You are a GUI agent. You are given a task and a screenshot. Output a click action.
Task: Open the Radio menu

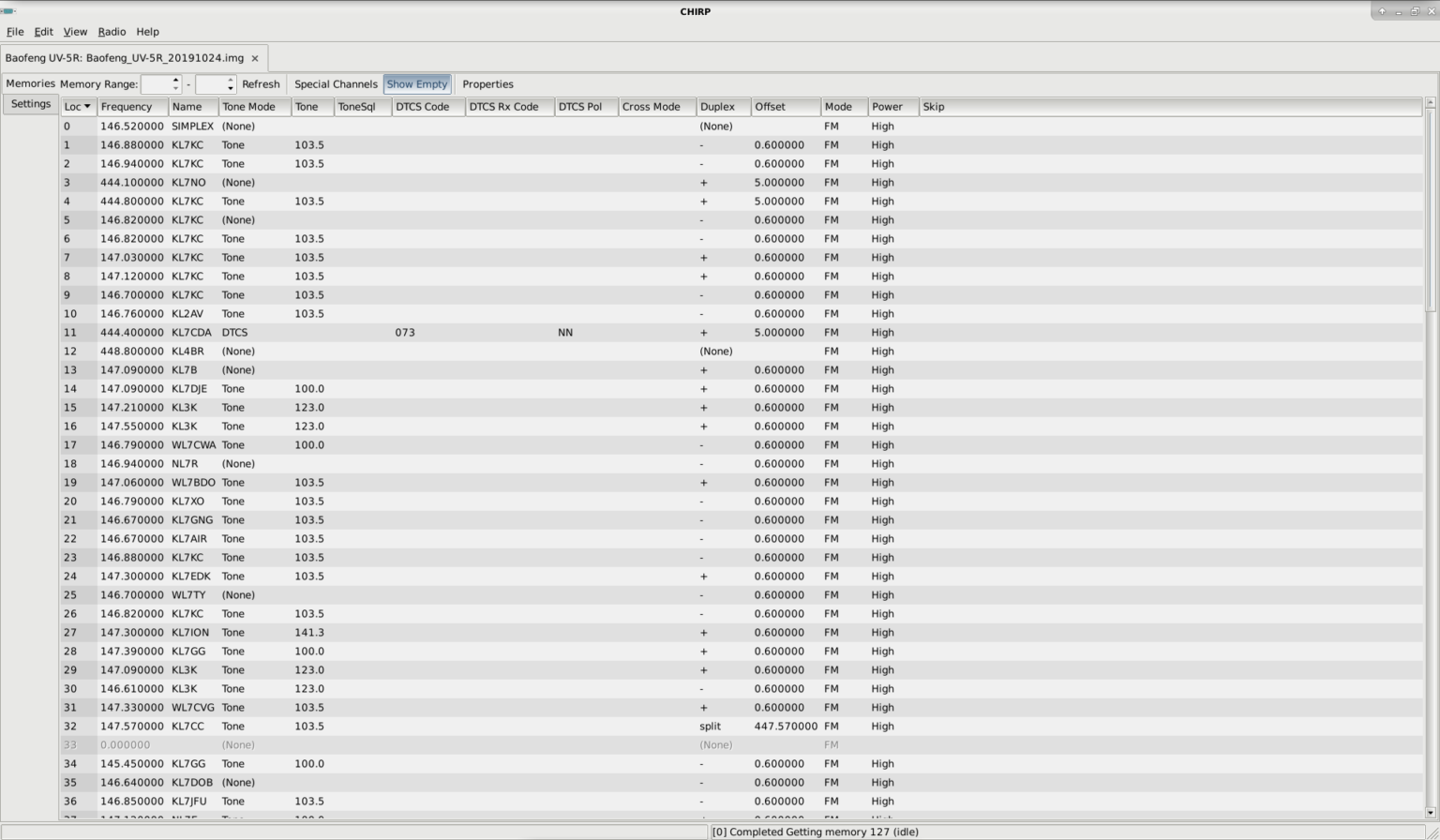click(112, 32)
